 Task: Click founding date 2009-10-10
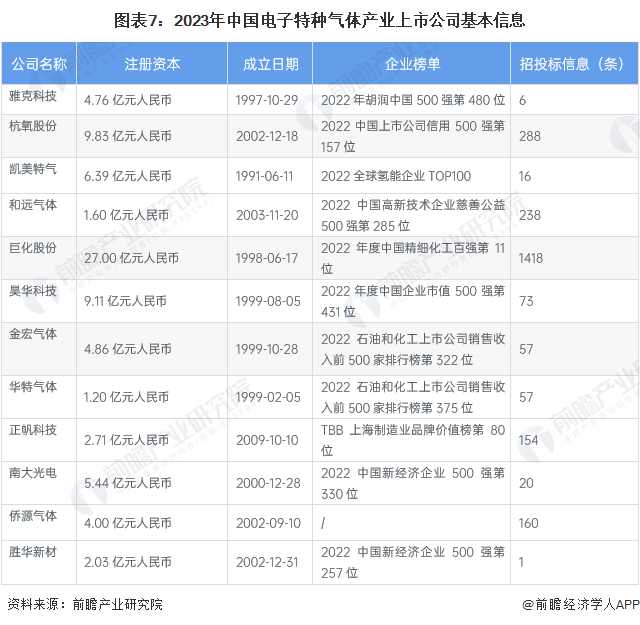pos(267,440)
